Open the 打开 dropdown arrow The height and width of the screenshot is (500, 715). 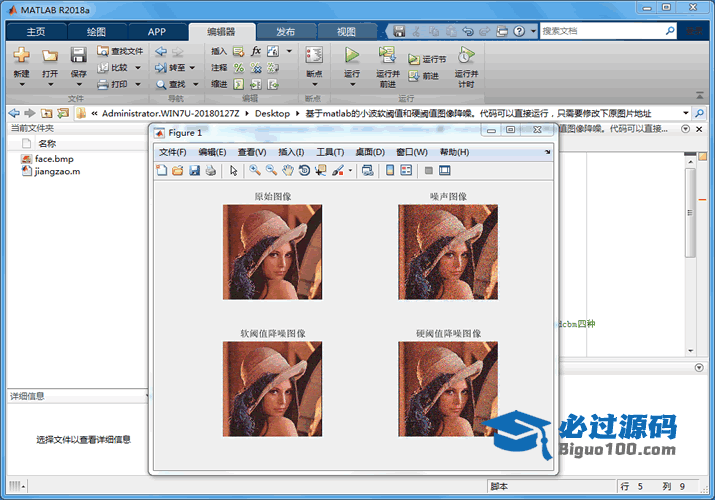pyautogui.click(x=50, y=84)
